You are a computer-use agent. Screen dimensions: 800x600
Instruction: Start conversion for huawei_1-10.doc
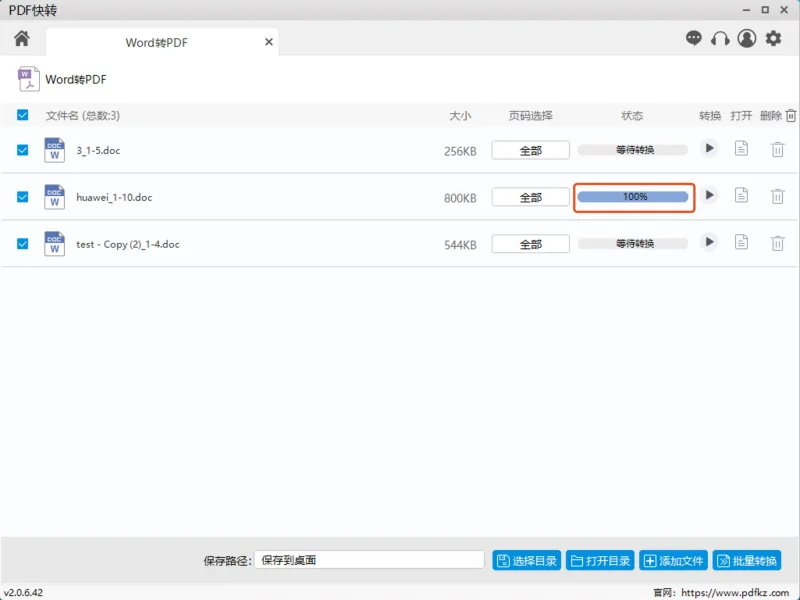point(709,195)
